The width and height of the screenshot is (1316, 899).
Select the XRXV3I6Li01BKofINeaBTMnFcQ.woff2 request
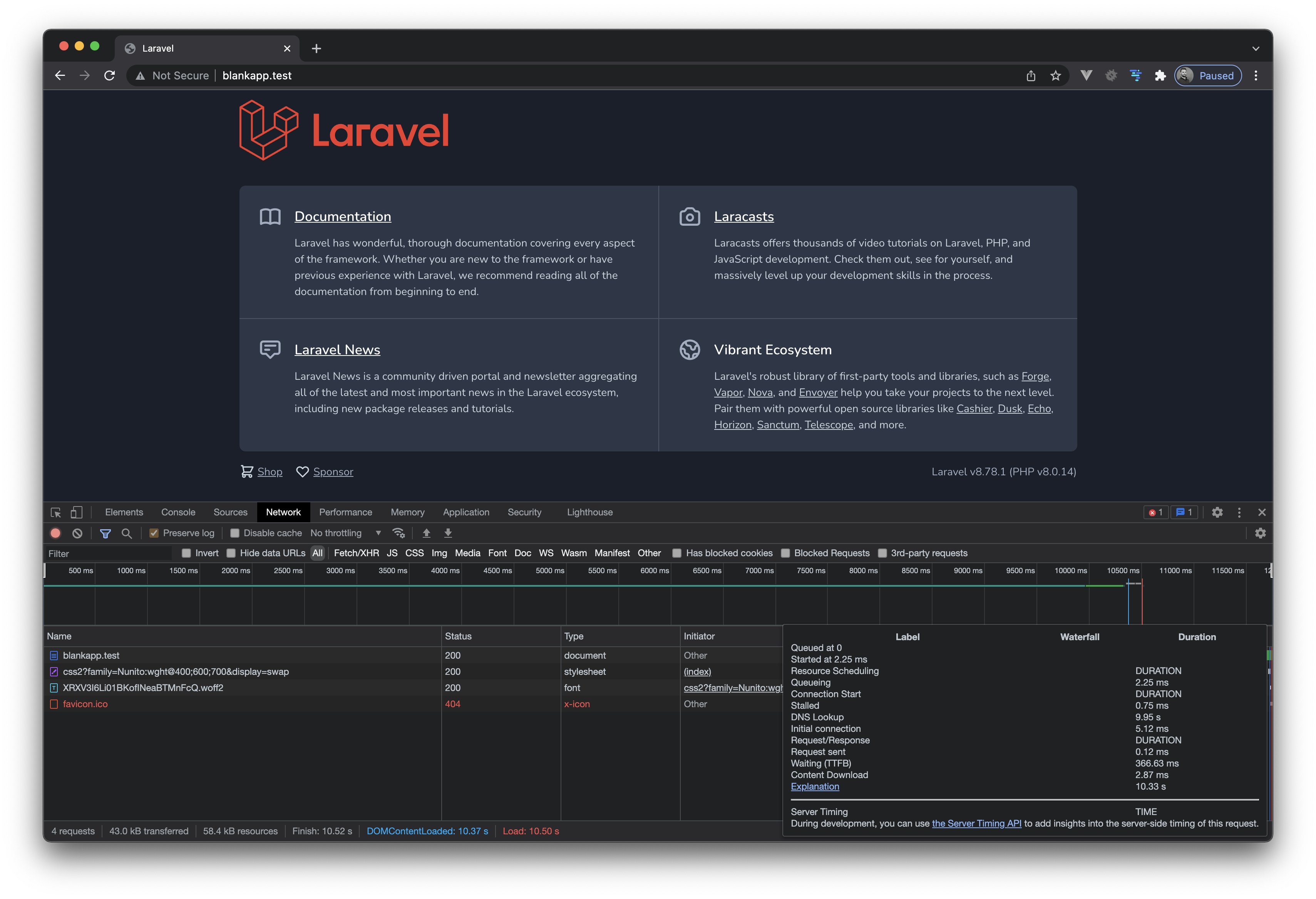(414, 688)
